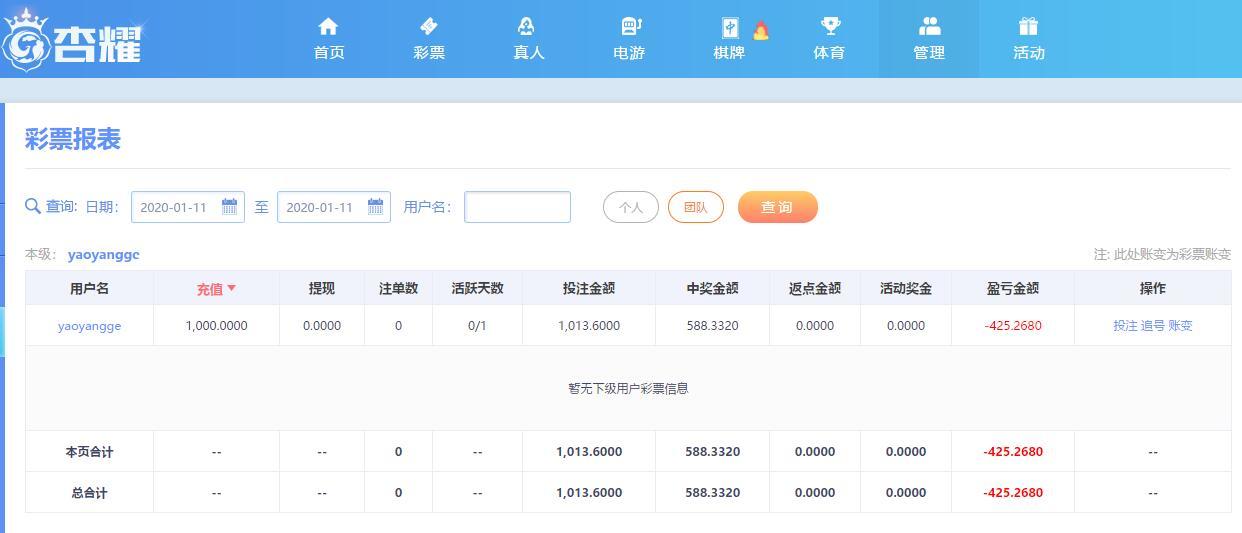
Task: Select 1,013.6000 in 本页合计 row
Action: [x=589, y=452]
